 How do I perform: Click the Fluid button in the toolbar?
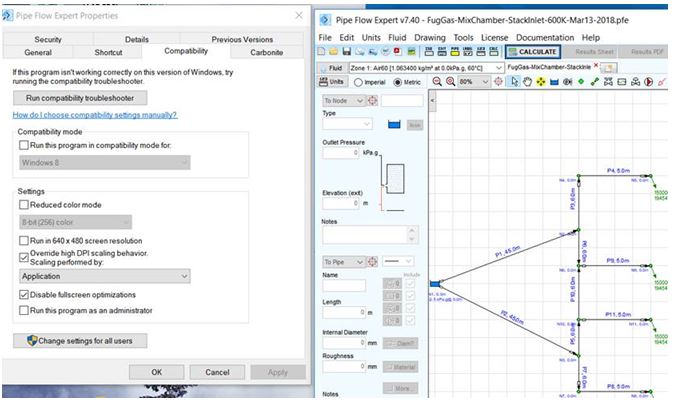click(330, 68)
